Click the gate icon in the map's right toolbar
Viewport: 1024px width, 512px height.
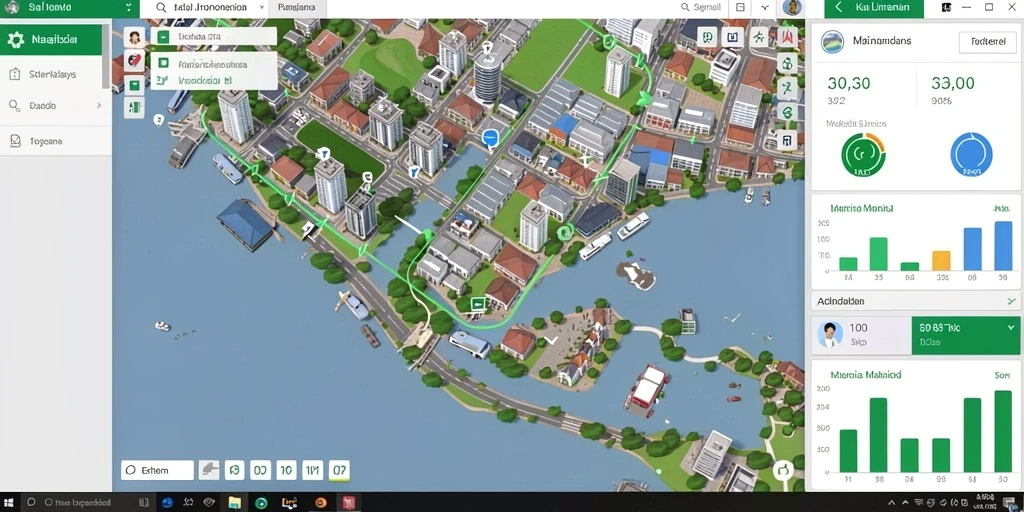(788, 138)
